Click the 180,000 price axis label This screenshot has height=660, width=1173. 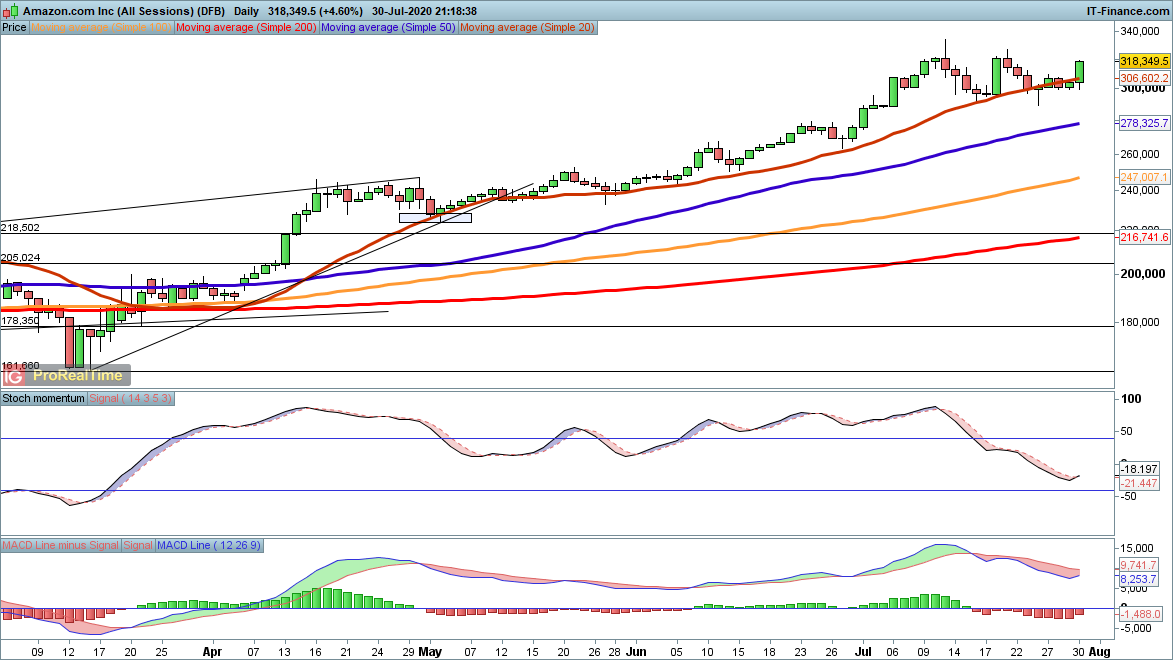pos(1139,323)
